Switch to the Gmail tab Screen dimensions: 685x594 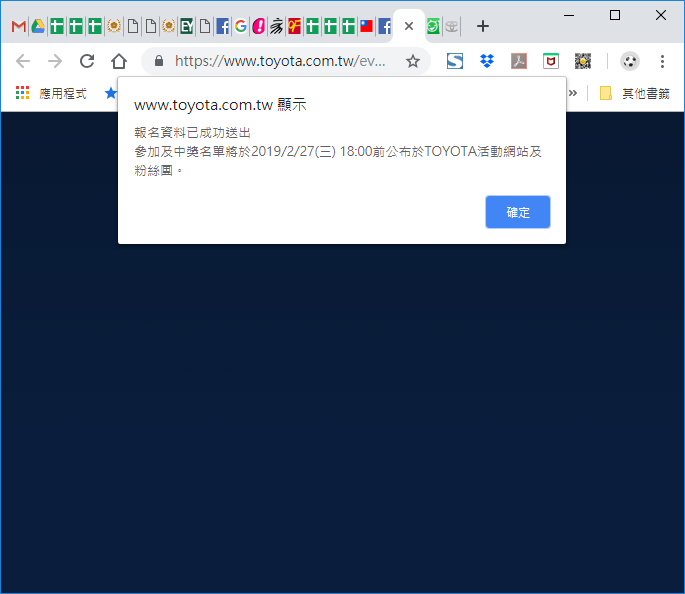19,27
